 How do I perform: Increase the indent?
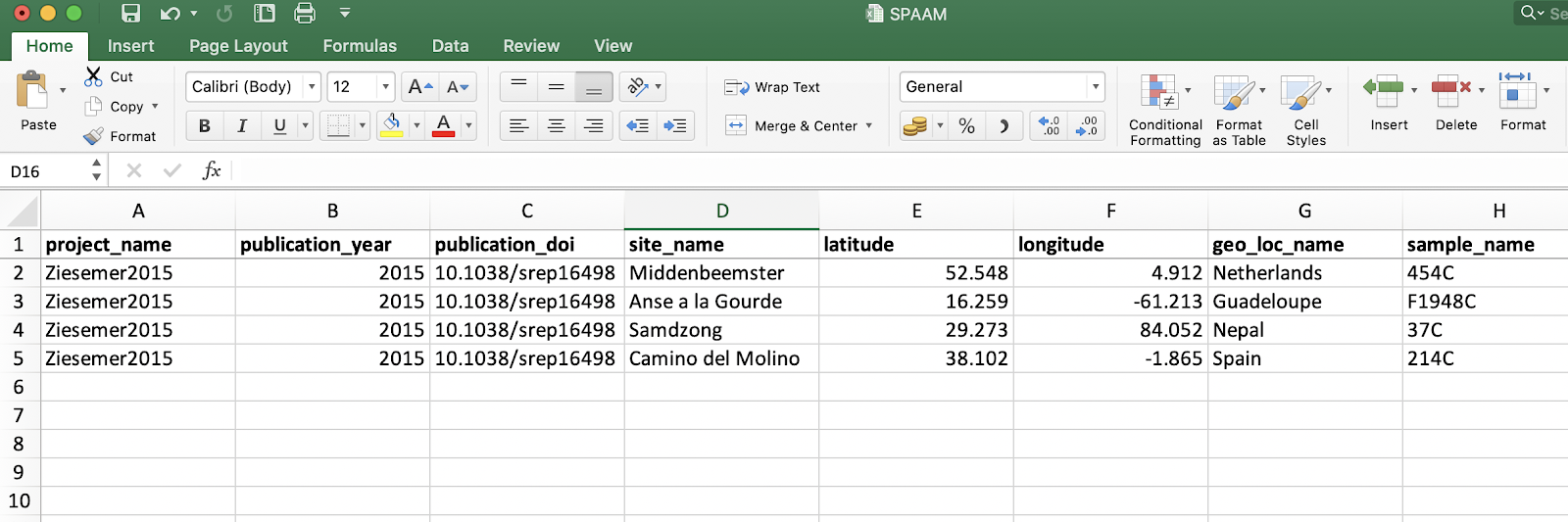coord(675,125)
